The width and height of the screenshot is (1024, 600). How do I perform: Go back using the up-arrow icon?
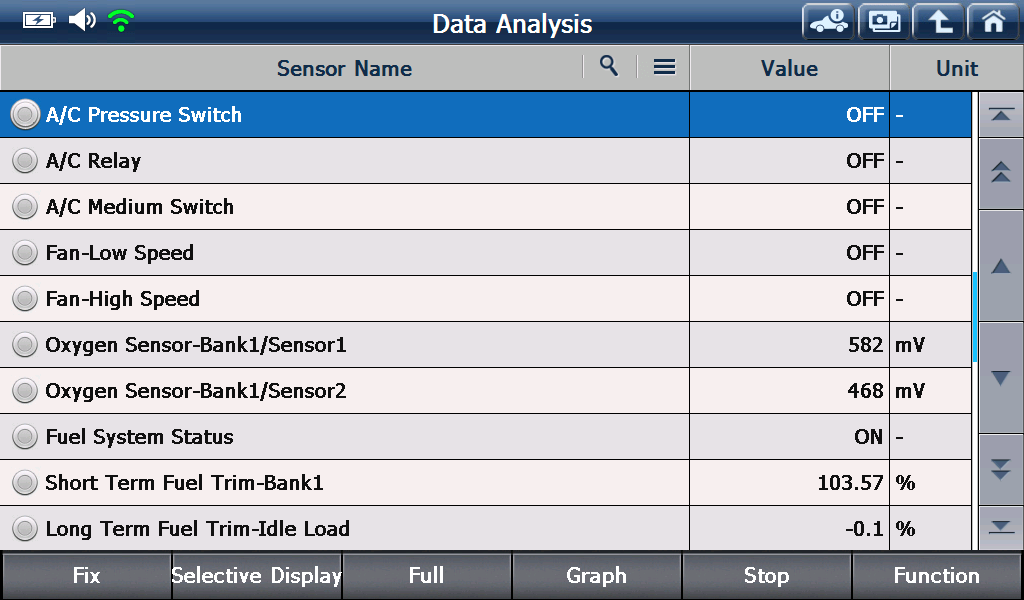click(938, 22)
